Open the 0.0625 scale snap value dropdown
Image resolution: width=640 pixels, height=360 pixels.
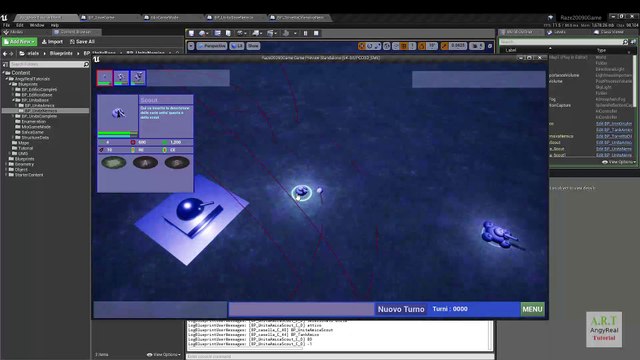pos(458,46)
